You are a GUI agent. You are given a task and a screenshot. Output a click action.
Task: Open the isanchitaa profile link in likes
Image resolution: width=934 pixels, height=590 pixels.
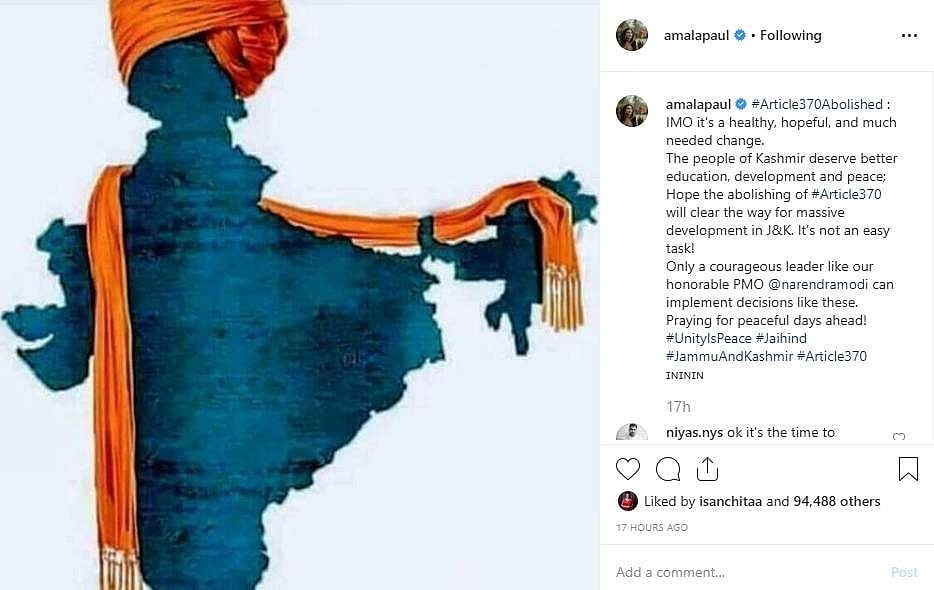coord(730,502)
